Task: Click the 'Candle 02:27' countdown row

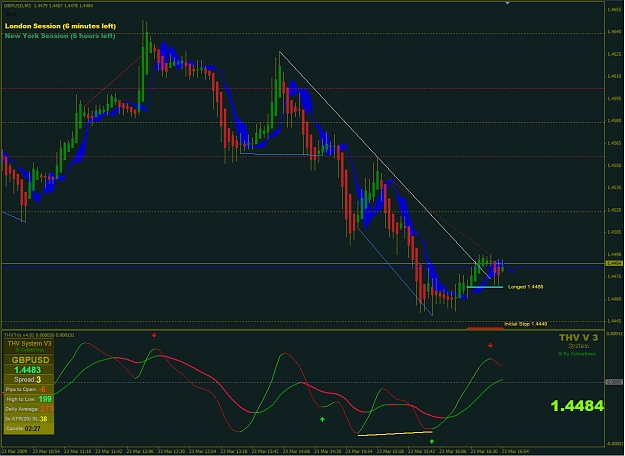Action: point(28,428)
